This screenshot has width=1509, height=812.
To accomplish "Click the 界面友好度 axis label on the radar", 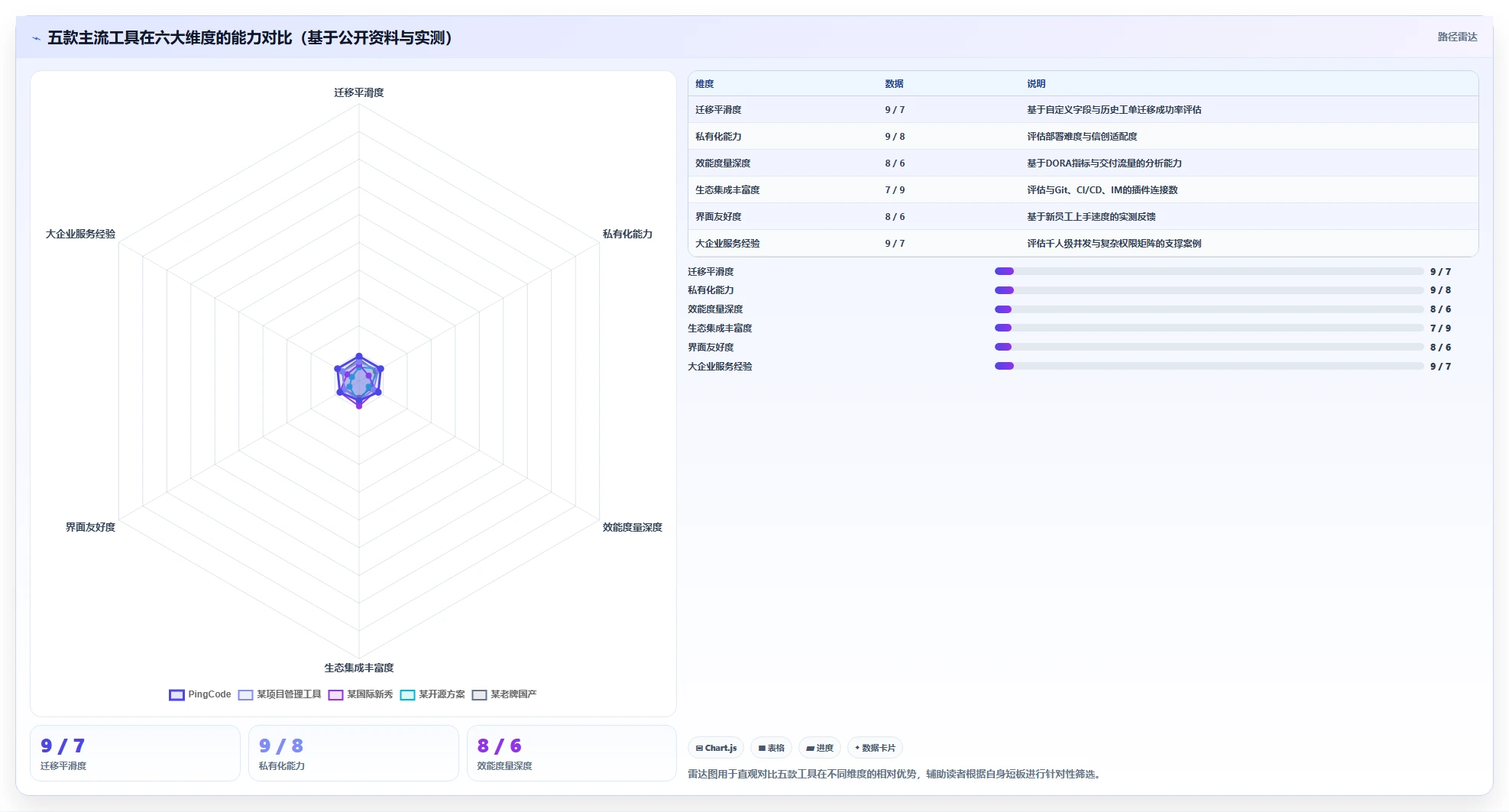I will click(x=90, y=527).
